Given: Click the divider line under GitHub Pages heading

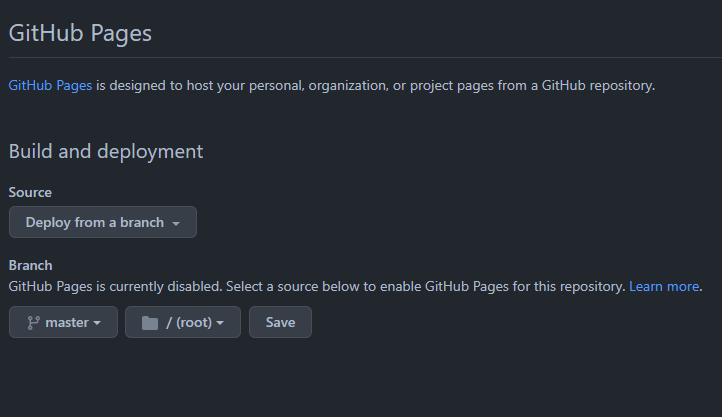Looking at the screenshot, I should pyautogui.click(x=365, y=58).
